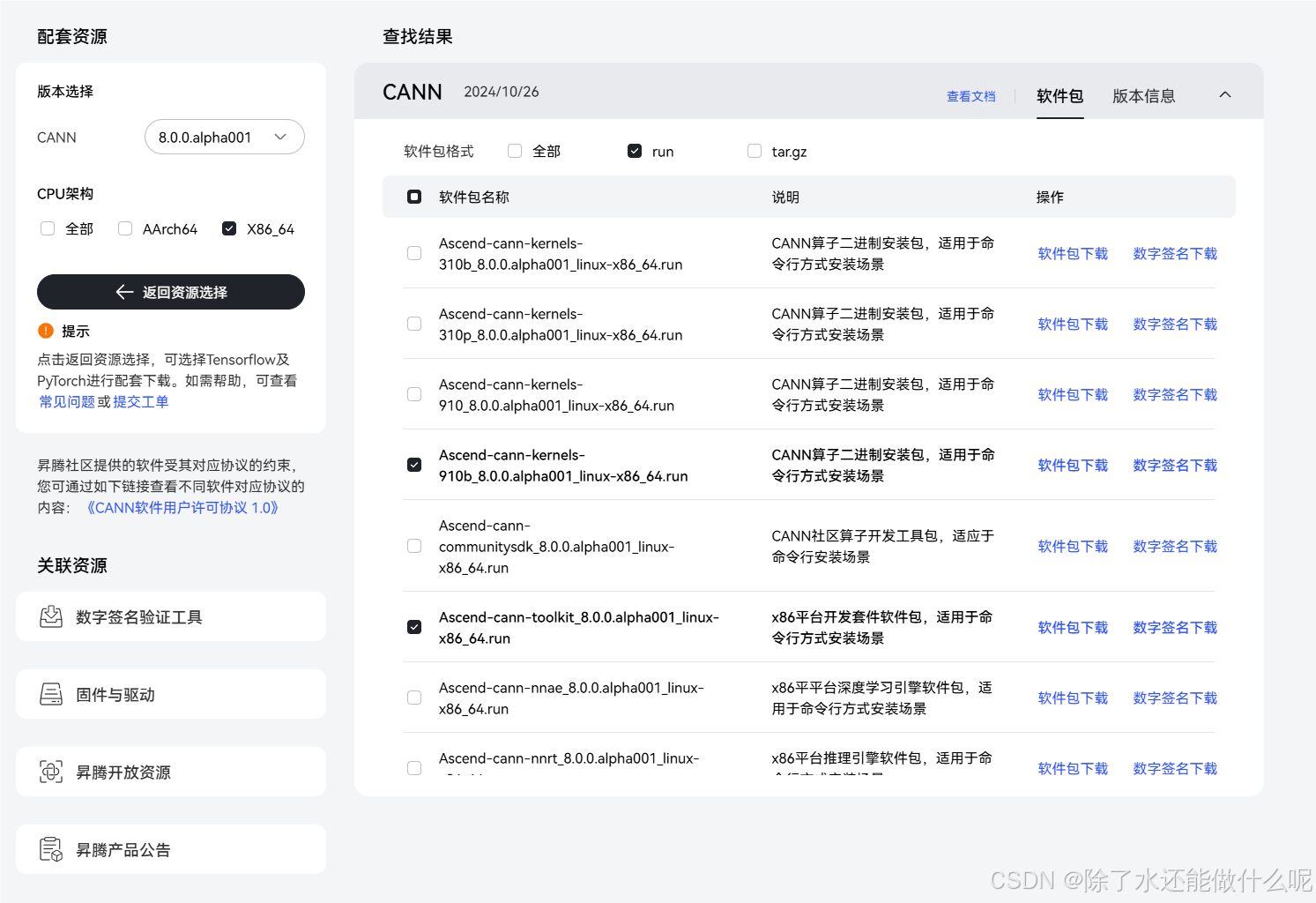
Task: Click the Ascend-cann-toolkit_8.0.0.alpha001 file name
Action: point(579,627)
